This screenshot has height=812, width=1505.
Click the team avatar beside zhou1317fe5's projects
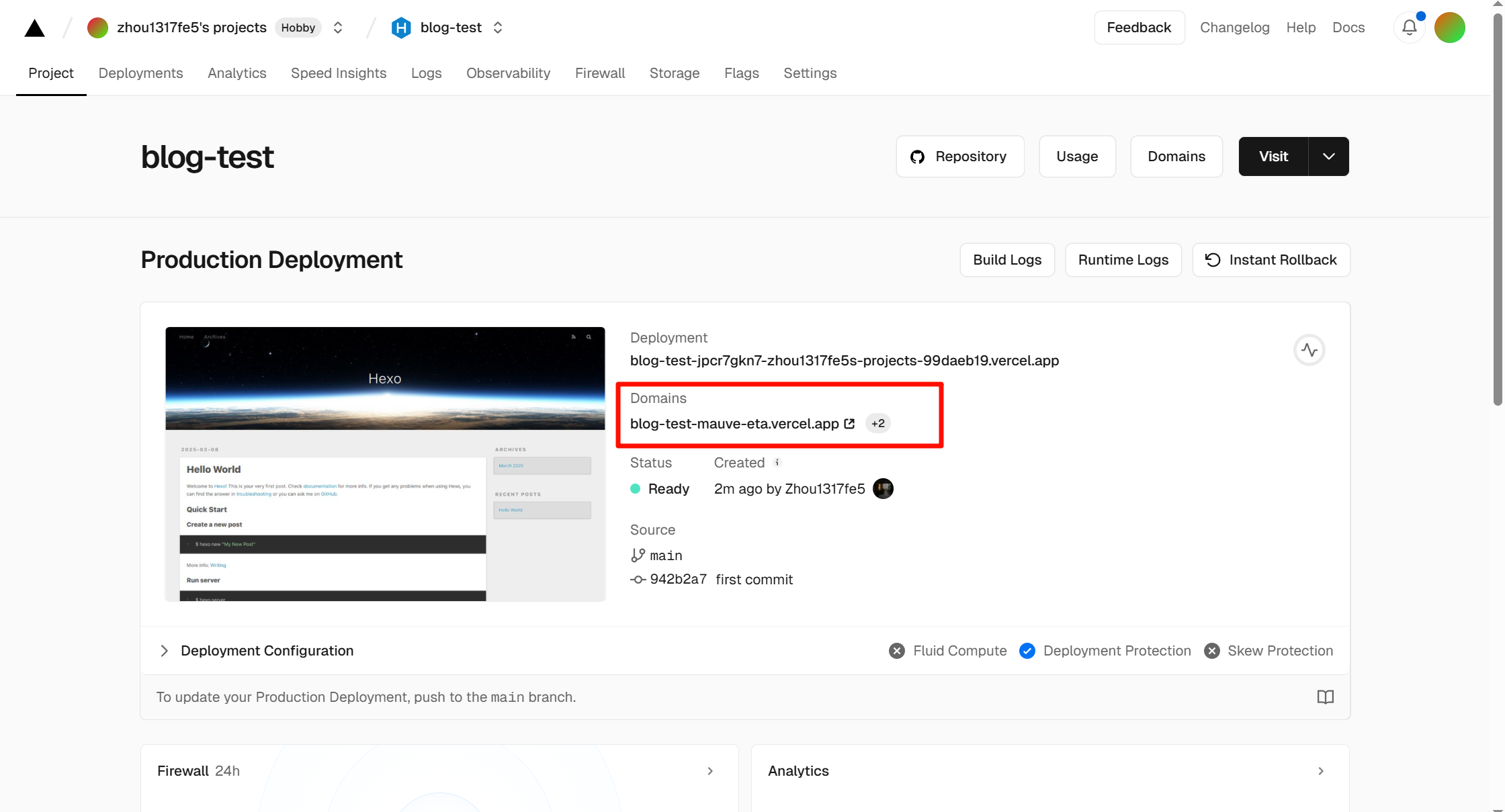coord(97,28)
